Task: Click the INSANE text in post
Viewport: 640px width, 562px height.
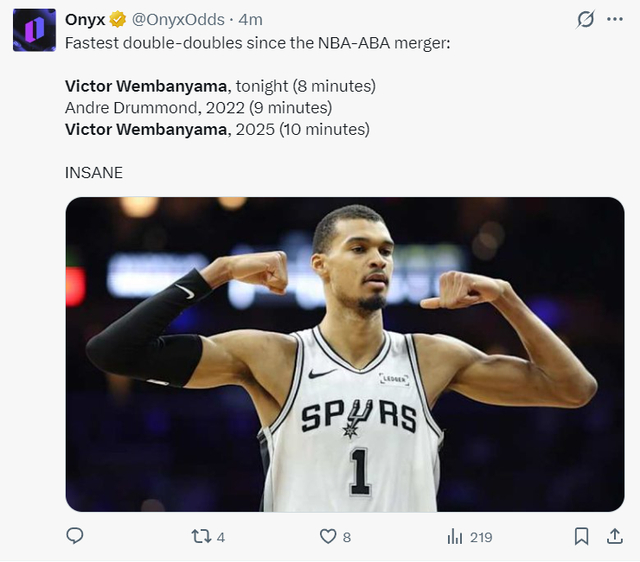Action: click(94, 173)
